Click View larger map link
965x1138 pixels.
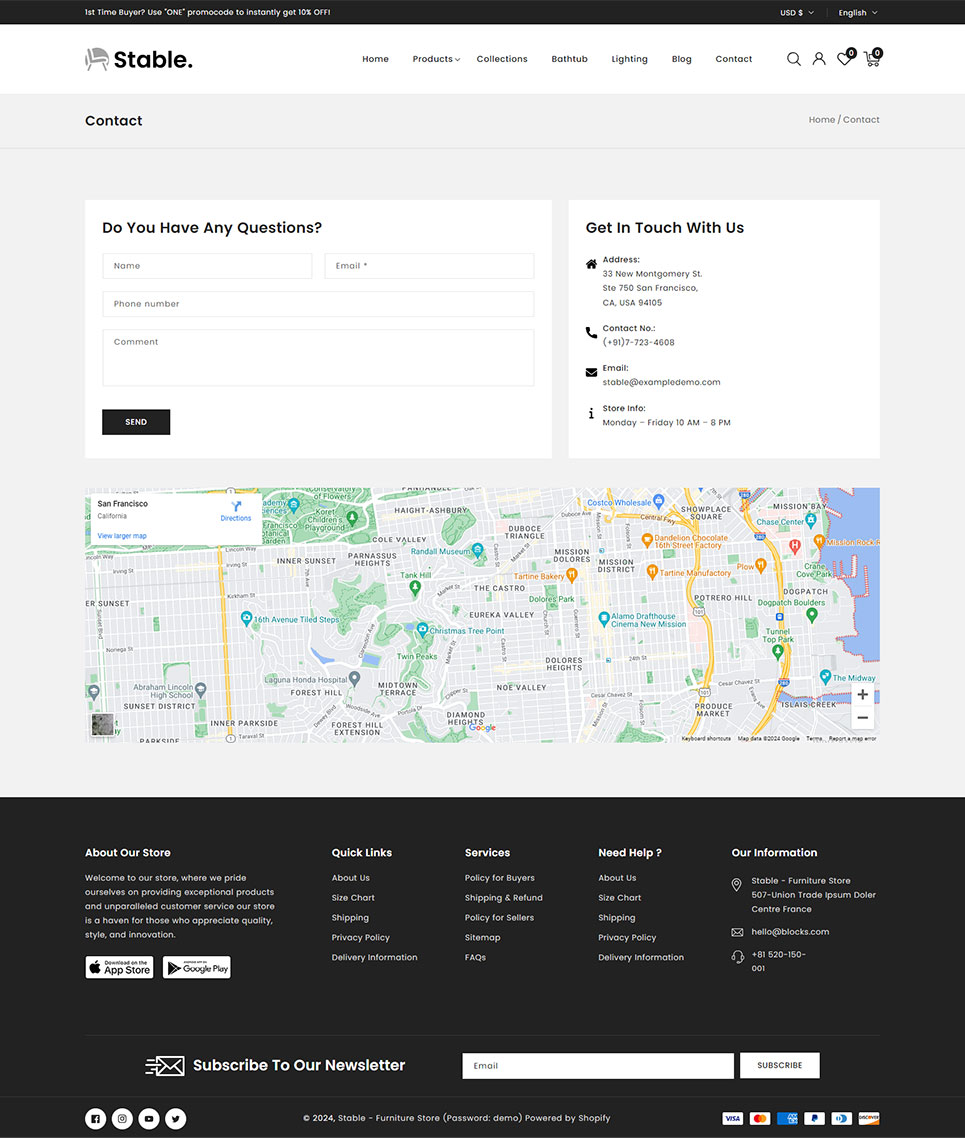[x=122, y=536]
